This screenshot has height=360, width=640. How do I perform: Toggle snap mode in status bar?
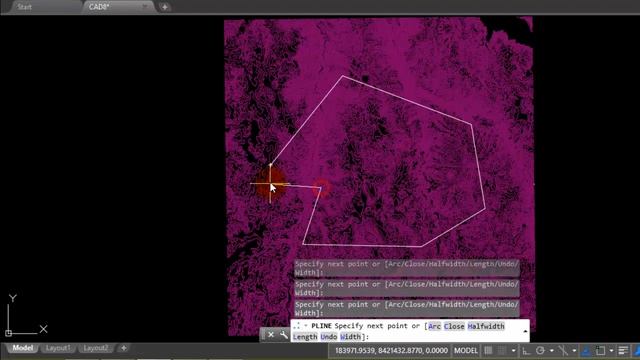click(502, 350)
